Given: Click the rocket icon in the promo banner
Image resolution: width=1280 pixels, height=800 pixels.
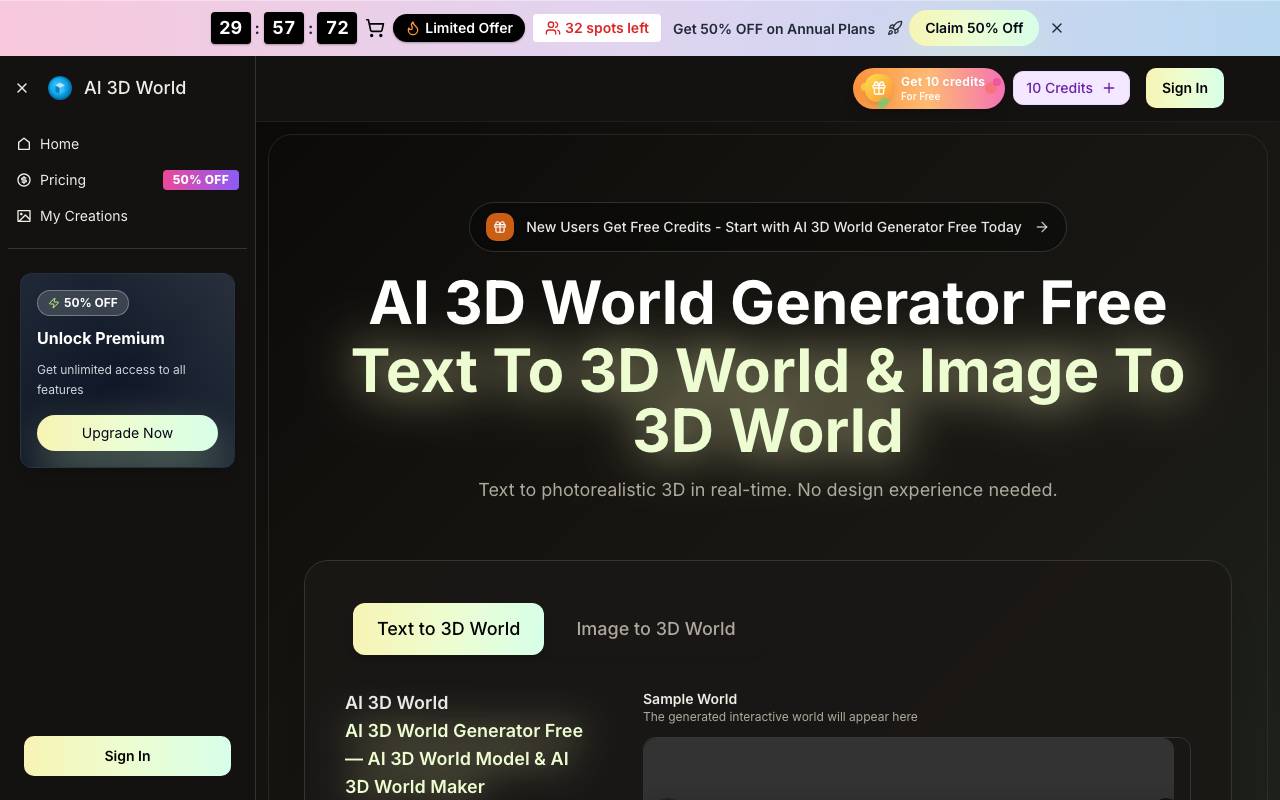Looking at the screenshot, I should 895,28.
